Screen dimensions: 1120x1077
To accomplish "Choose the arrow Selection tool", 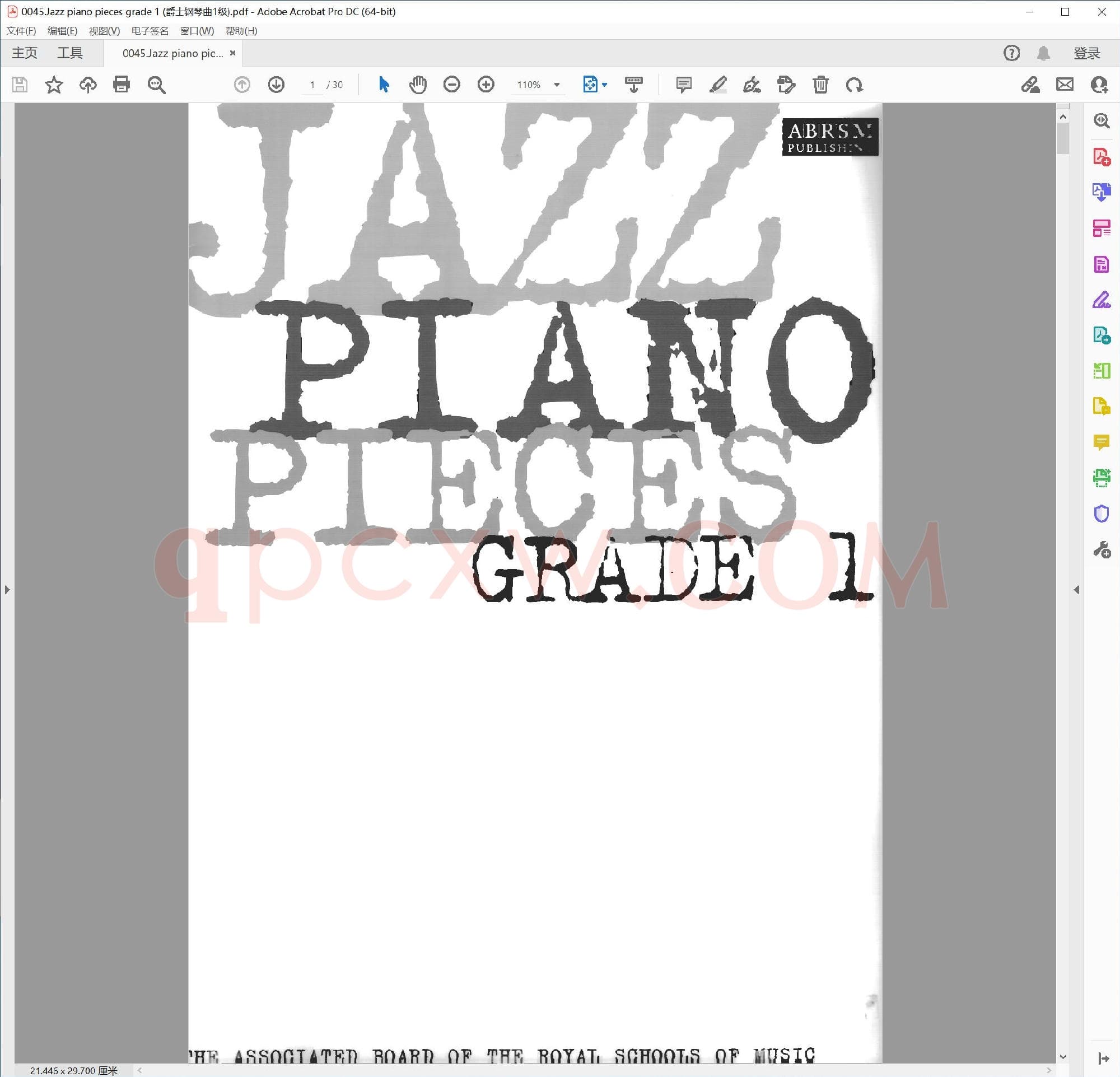I will pyautogui.click(x=384, y=85).
